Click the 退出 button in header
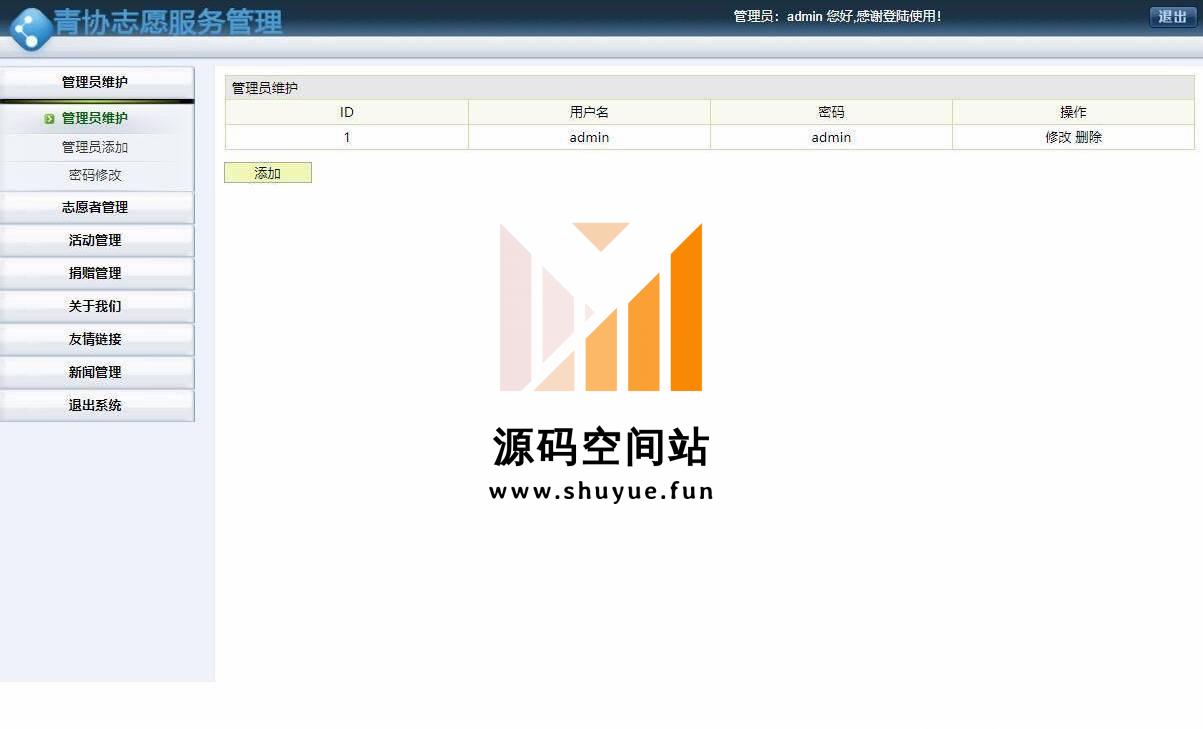 (x=1172, y=17)
